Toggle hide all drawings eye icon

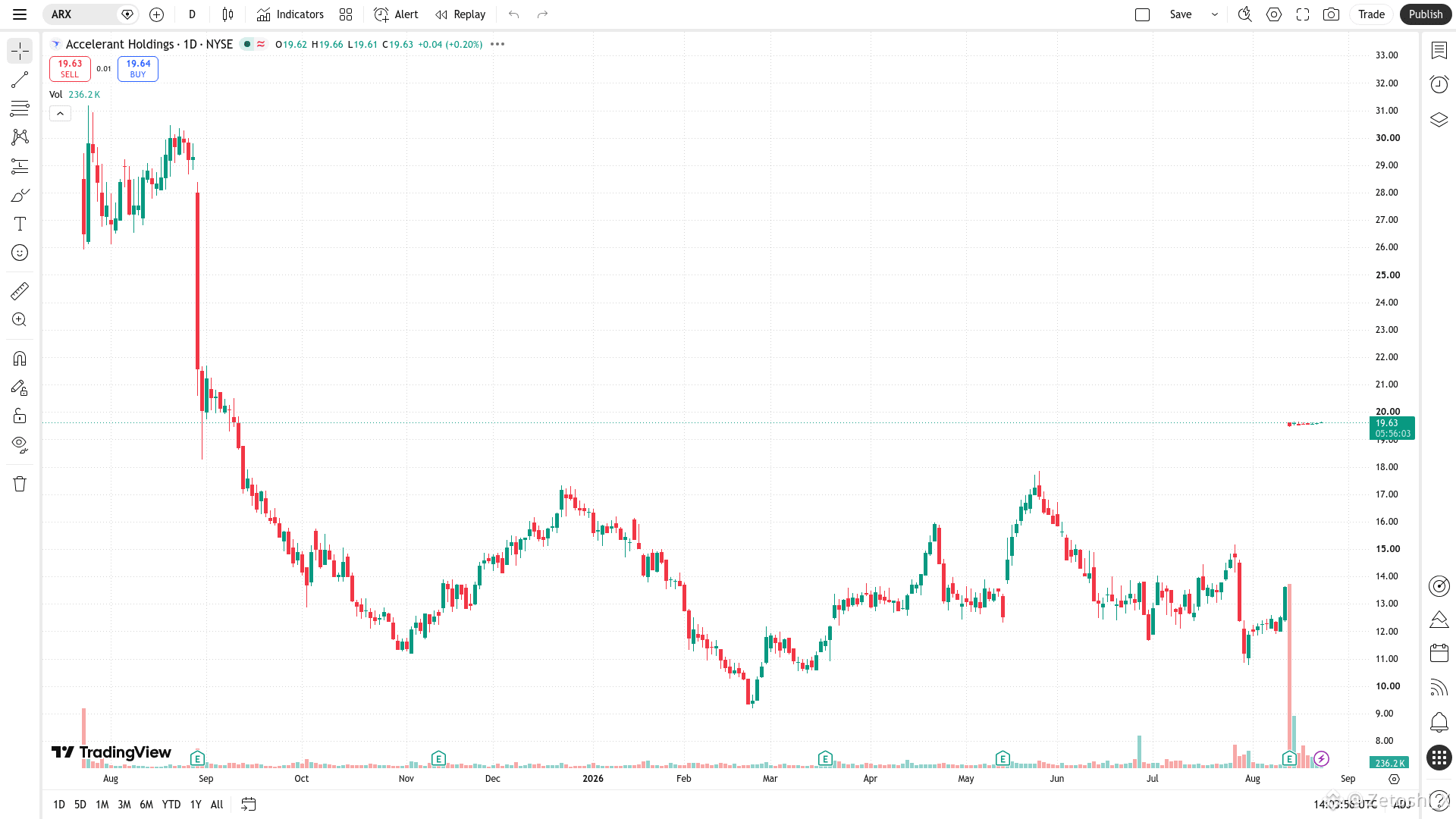click(x=20, y=444)
